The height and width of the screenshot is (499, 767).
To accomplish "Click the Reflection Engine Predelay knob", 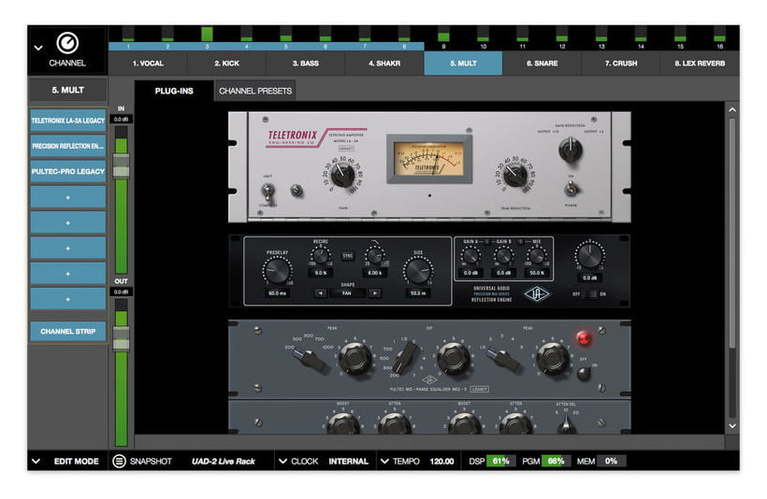I will [277, 272].
